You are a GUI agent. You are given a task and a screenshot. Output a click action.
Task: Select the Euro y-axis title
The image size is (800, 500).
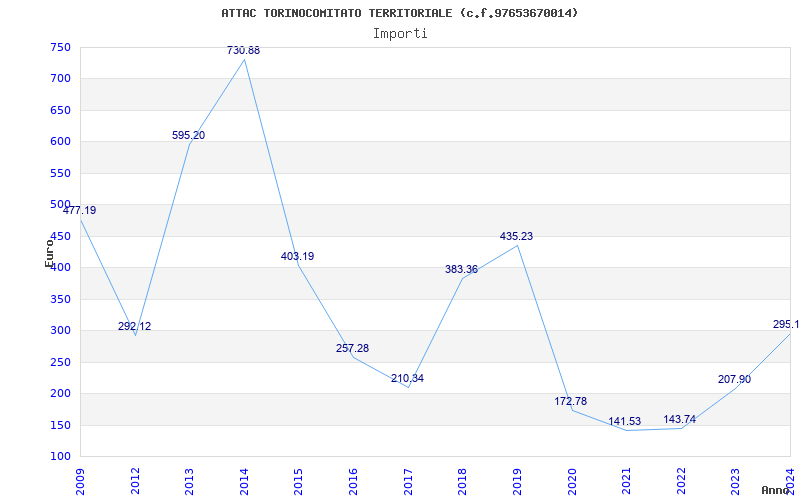pos(49,253)
